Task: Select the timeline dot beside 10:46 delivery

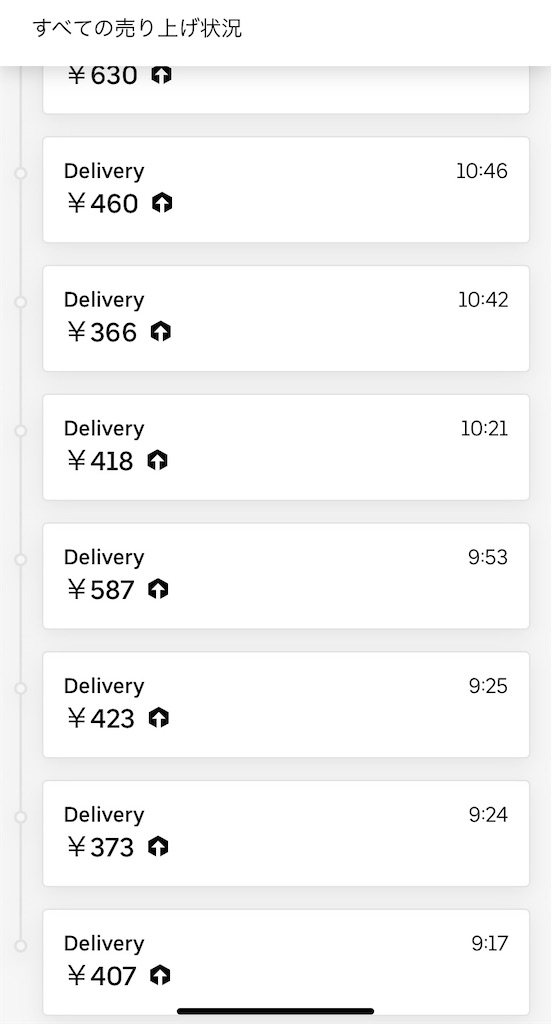Action: point(20,173)
